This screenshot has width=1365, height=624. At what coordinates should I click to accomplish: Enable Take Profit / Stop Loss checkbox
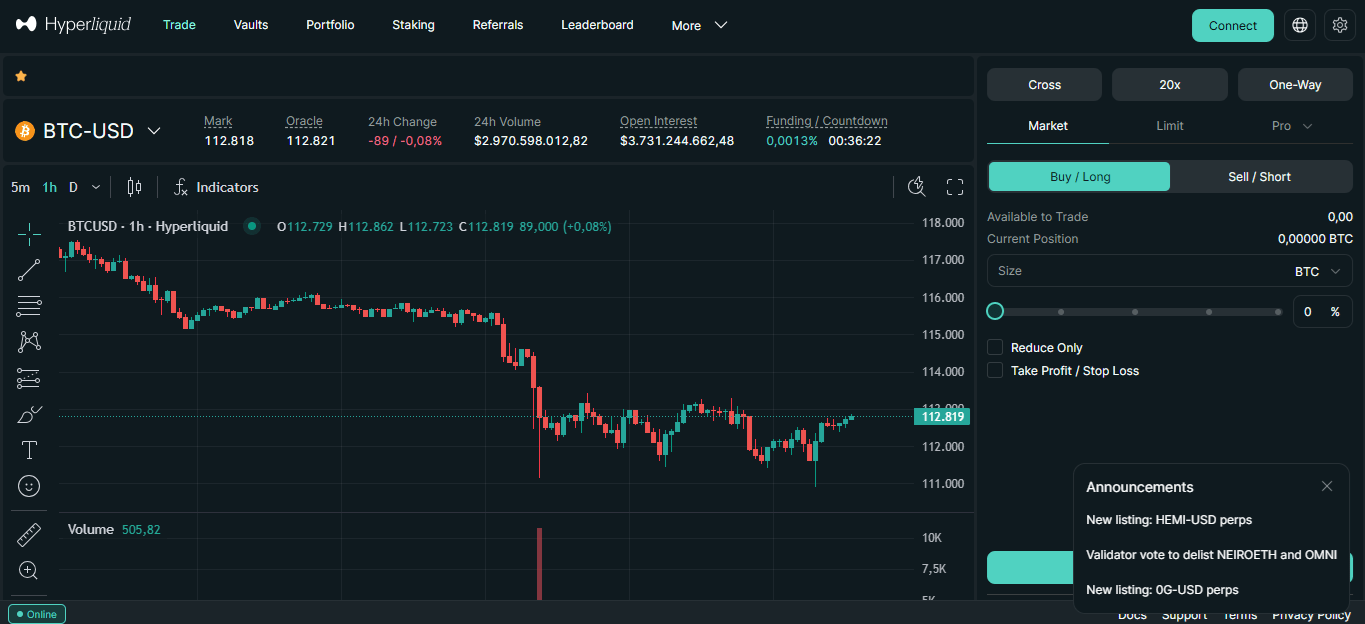point(995,370)
